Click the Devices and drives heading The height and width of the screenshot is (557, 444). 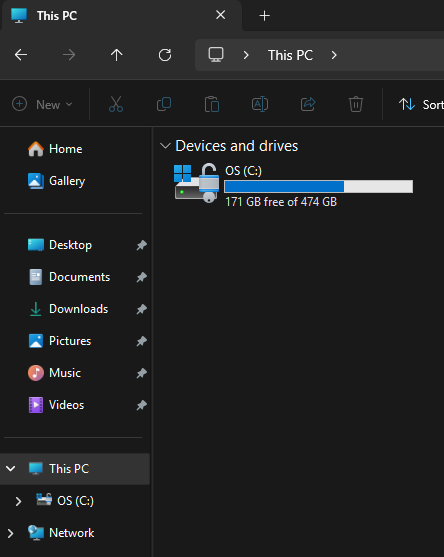(x=237, y=146)
